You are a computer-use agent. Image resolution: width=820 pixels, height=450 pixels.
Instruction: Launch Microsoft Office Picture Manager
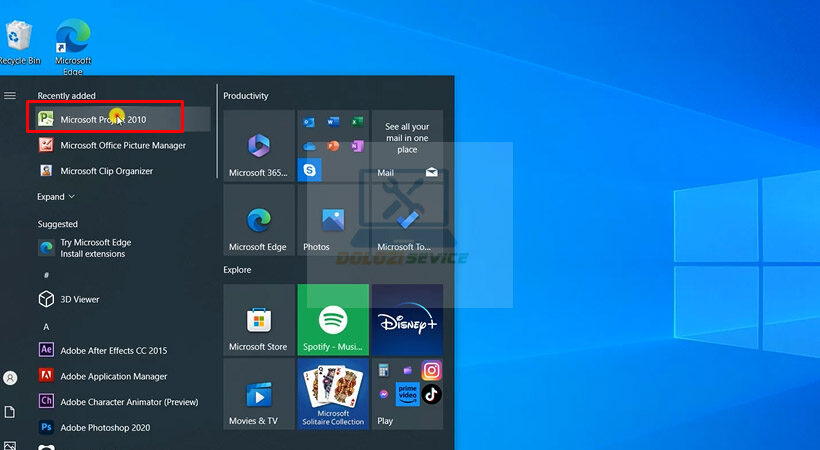tap(122, 145)
